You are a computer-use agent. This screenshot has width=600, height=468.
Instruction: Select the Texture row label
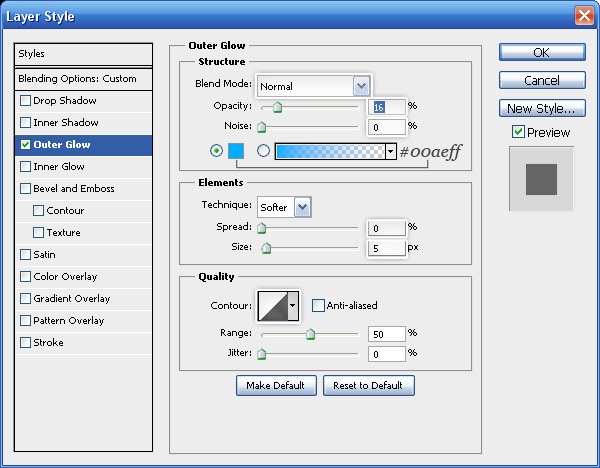(x=64, y=233)
